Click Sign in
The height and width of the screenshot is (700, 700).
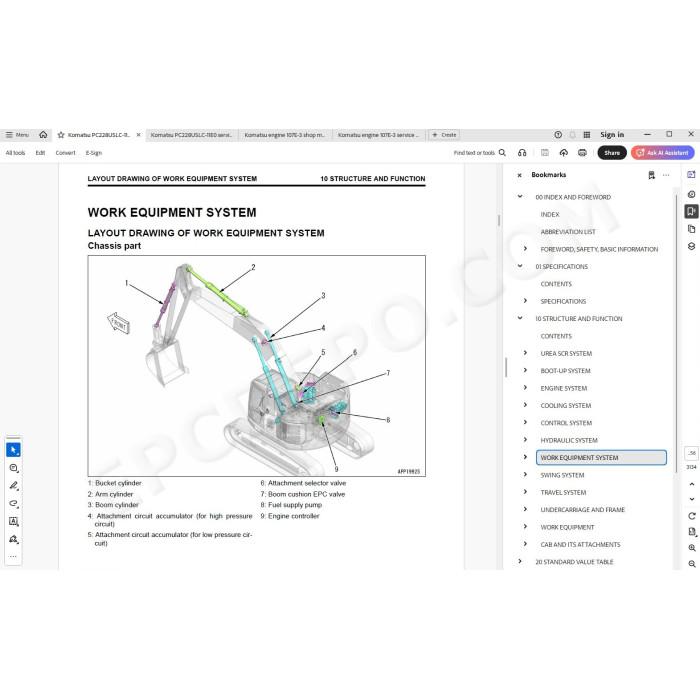[612, 134]
